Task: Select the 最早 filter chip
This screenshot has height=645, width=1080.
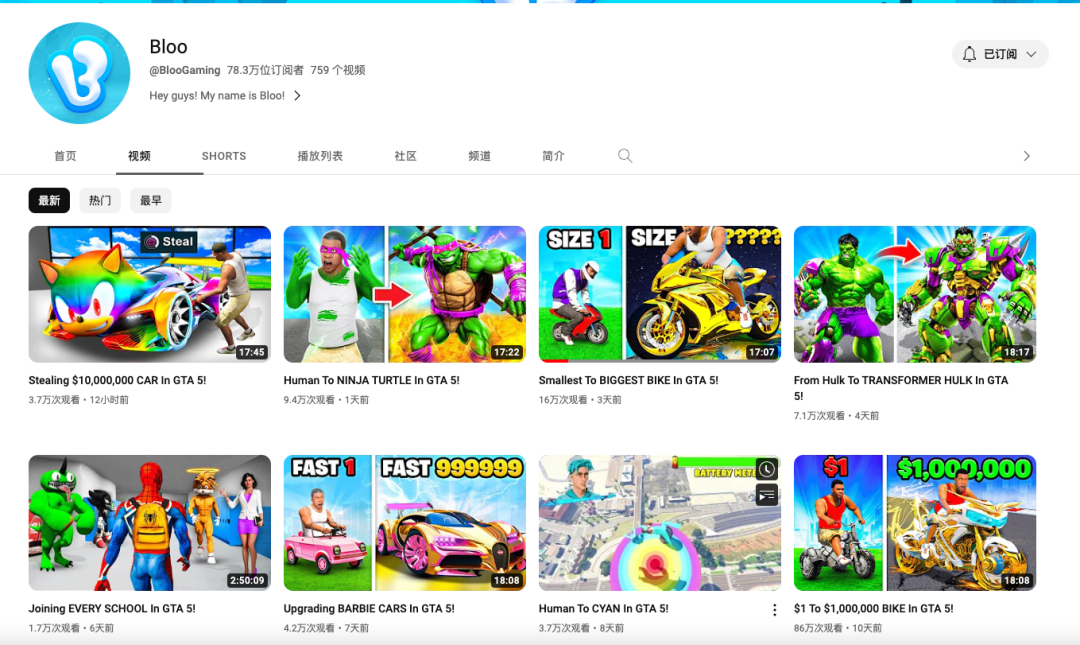Action: point(150,200)
